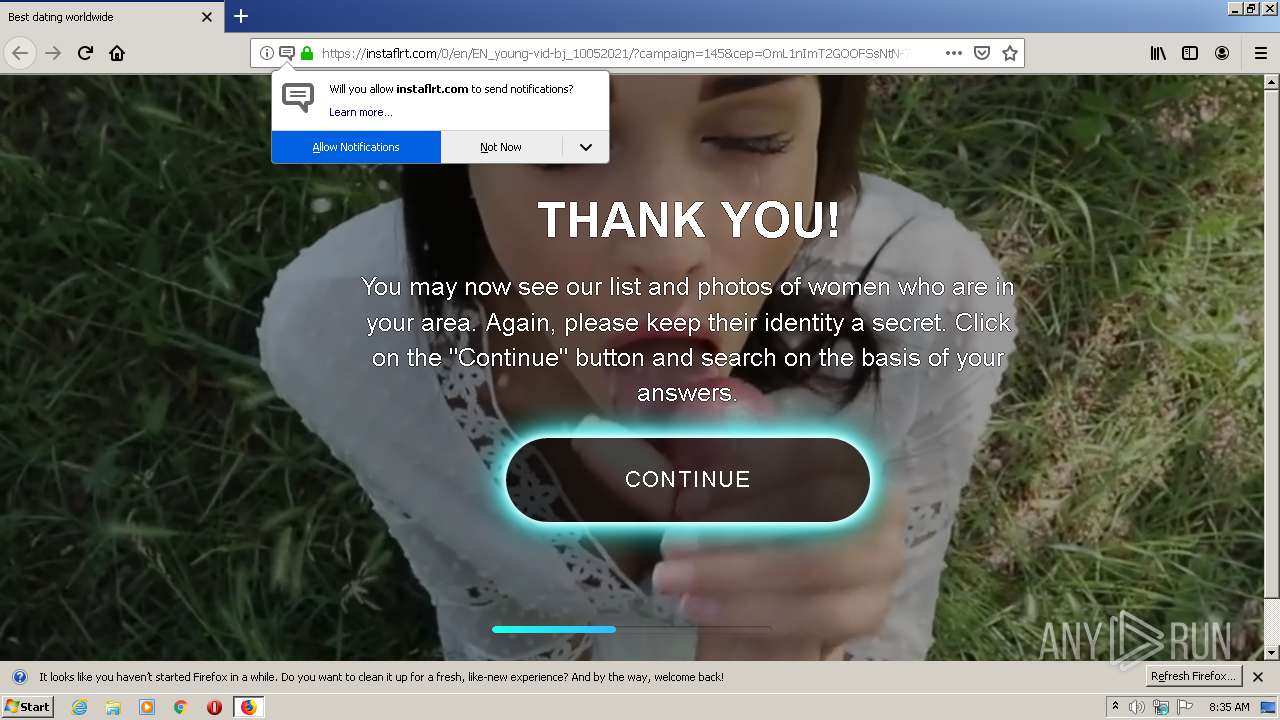Click the 8:35 AM taskbar clock
The height and width of the screenshot is (720, 1280).
[1229, 707]
